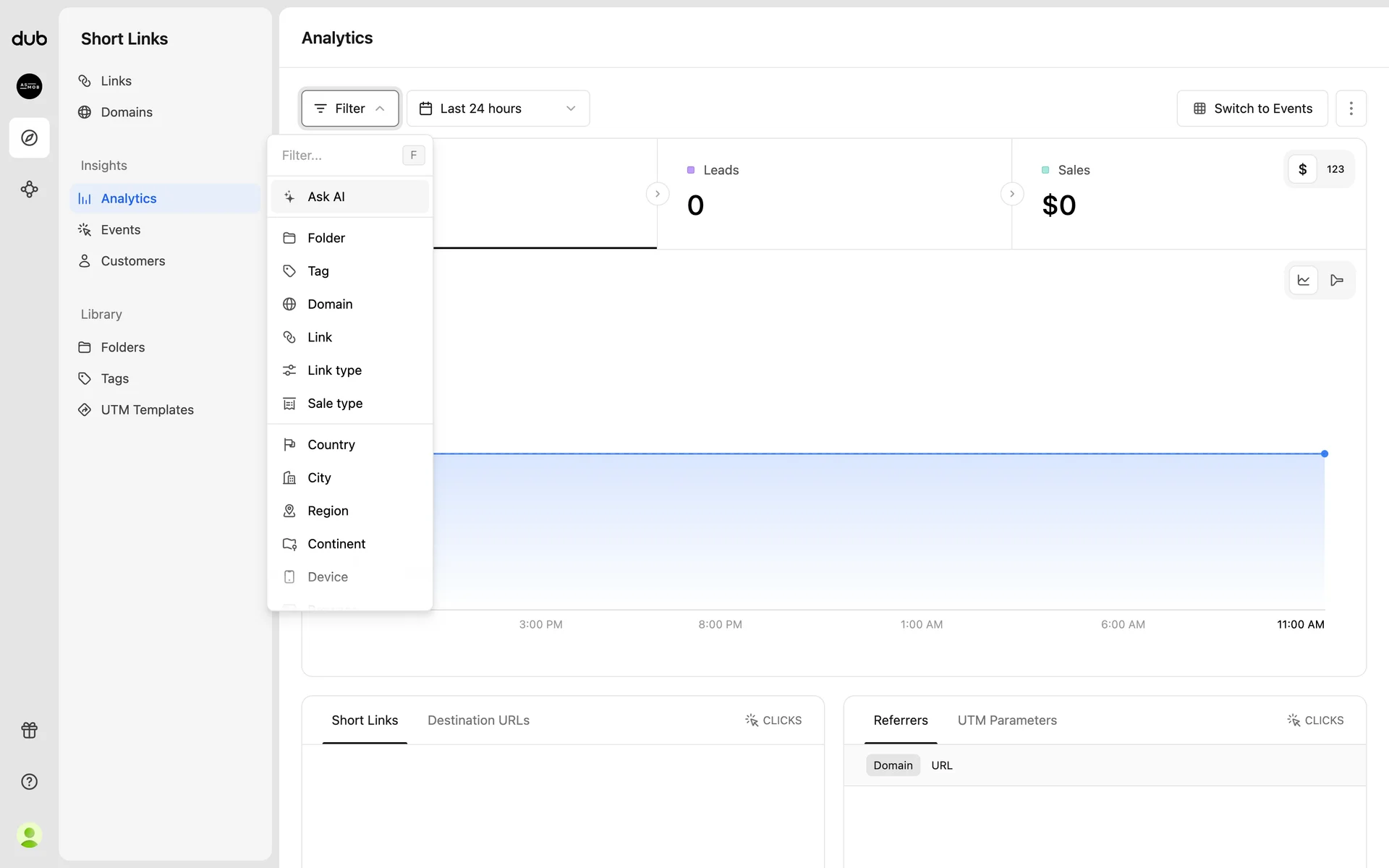1389x868 pixels.
Task: Click the compass Short Links icon
Action: click(29, 137)
